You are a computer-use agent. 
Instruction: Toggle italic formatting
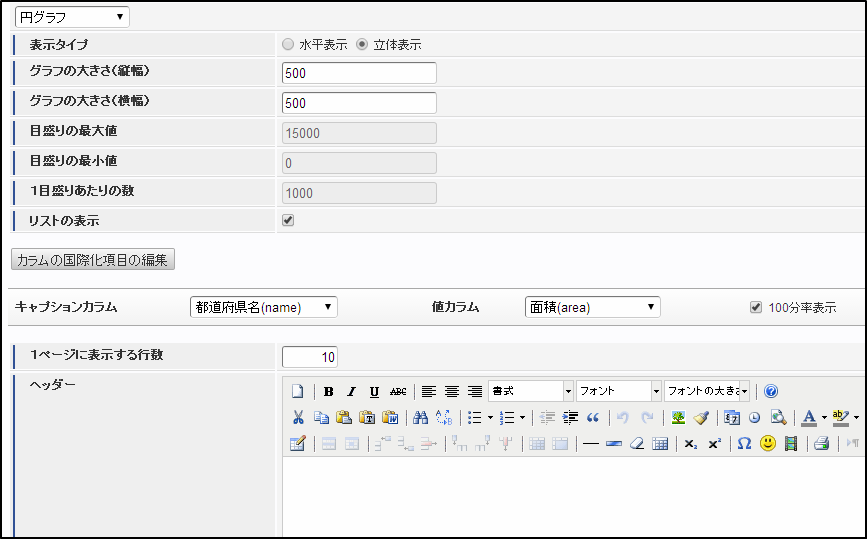[351, 391]
